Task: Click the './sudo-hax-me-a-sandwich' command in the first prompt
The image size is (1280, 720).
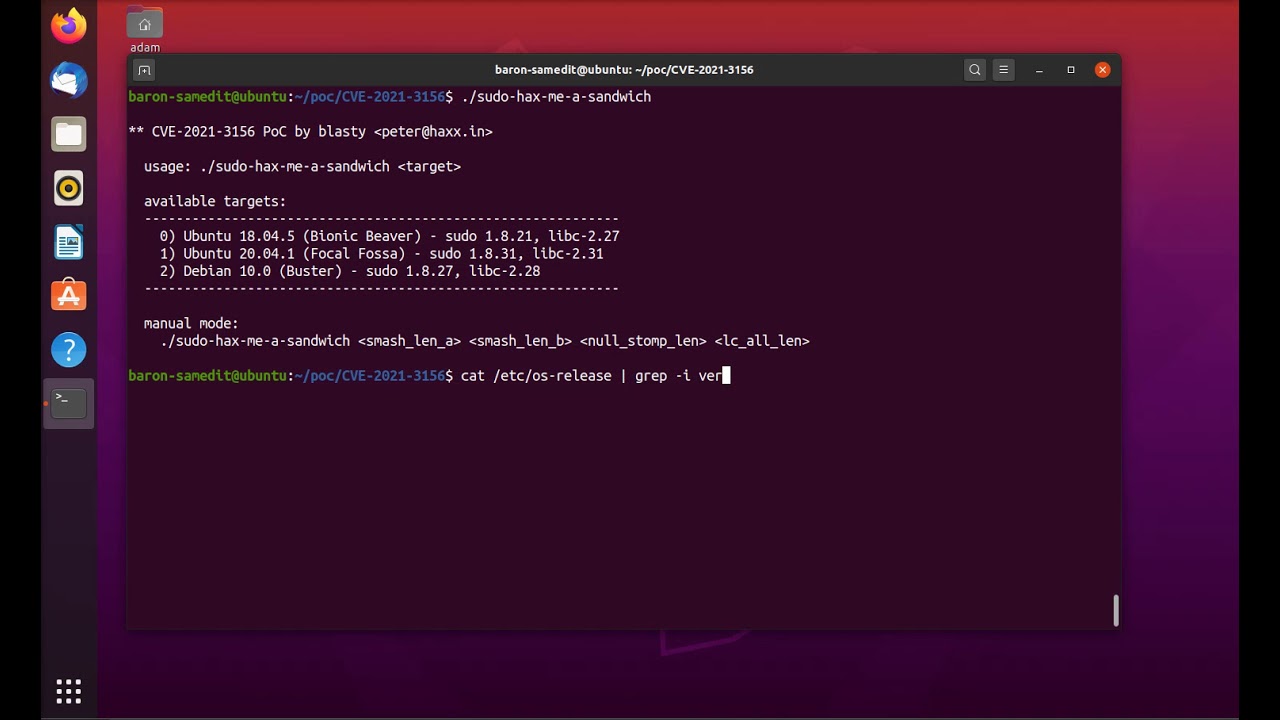Action: click(556, 97)
